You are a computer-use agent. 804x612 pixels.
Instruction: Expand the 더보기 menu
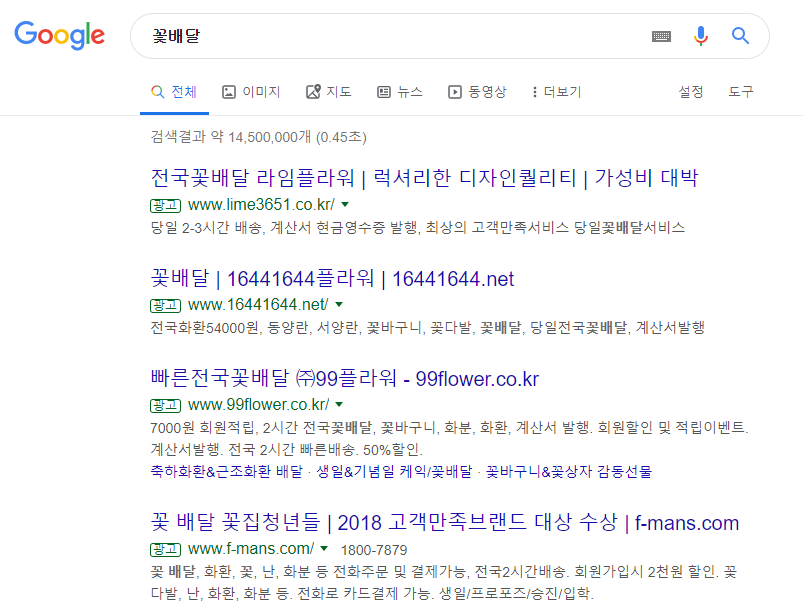coord(556,92)
